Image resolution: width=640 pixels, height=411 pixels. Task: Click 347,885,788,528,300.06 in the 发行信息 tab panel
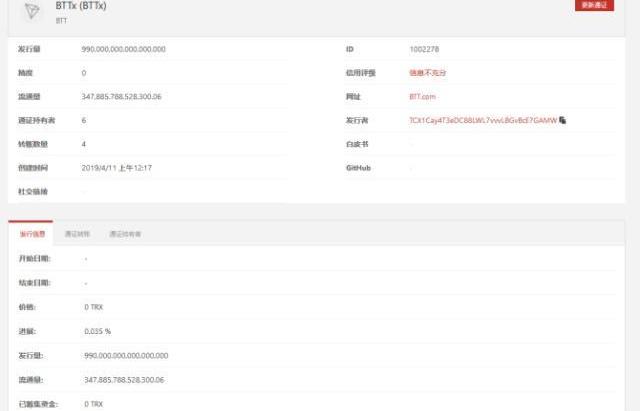124,380
